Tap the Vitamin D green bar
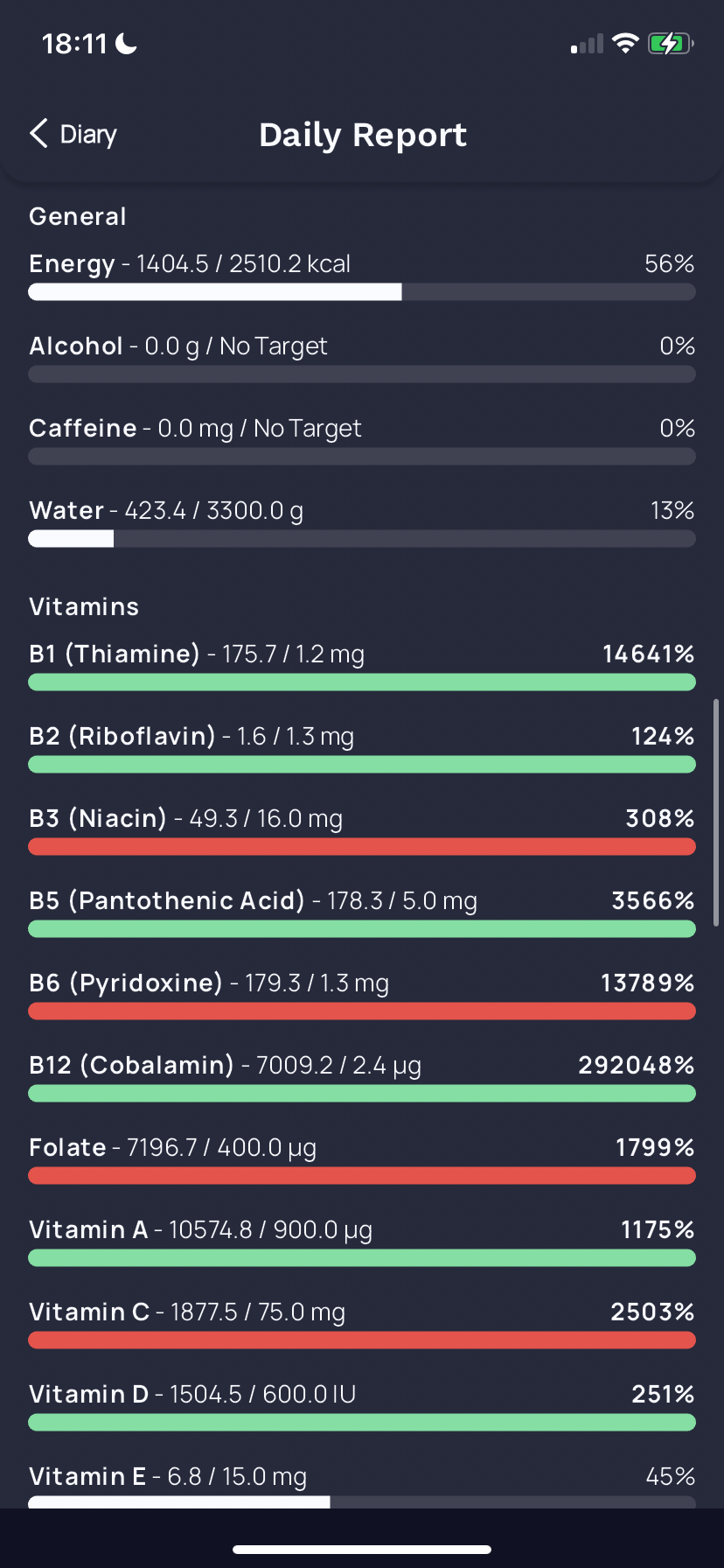Image resolution: width=724 pixels, height=1568 pixels. click(362, 1423)
